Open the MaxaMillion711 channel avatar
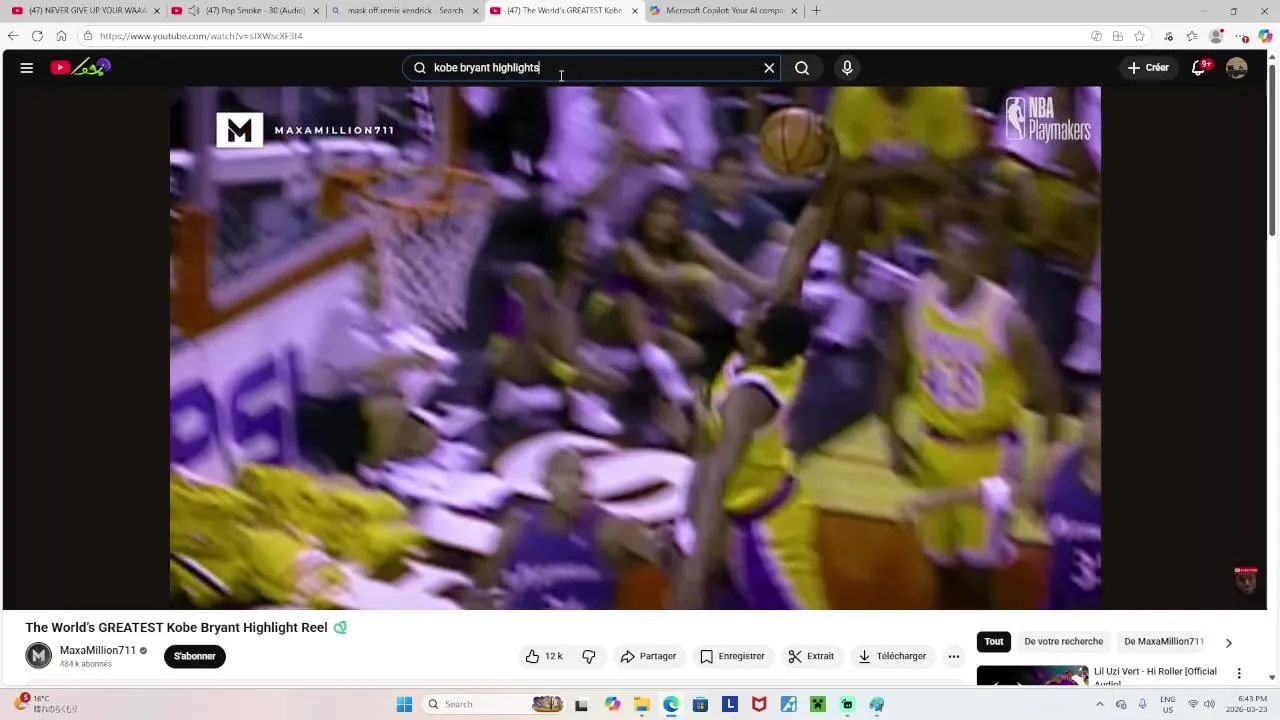 pos(38,656)
